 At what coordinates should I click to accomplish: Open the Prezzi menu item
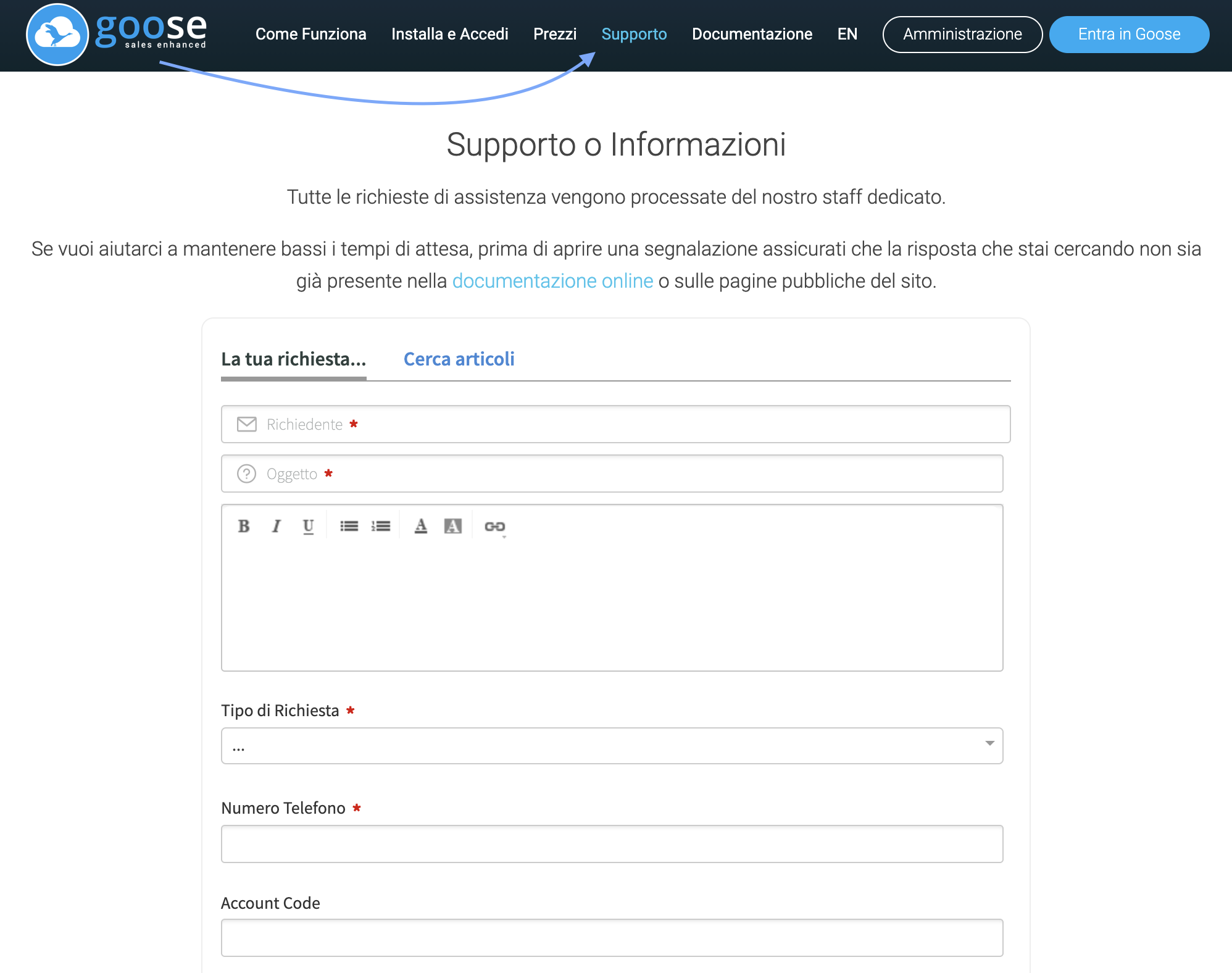554,34
